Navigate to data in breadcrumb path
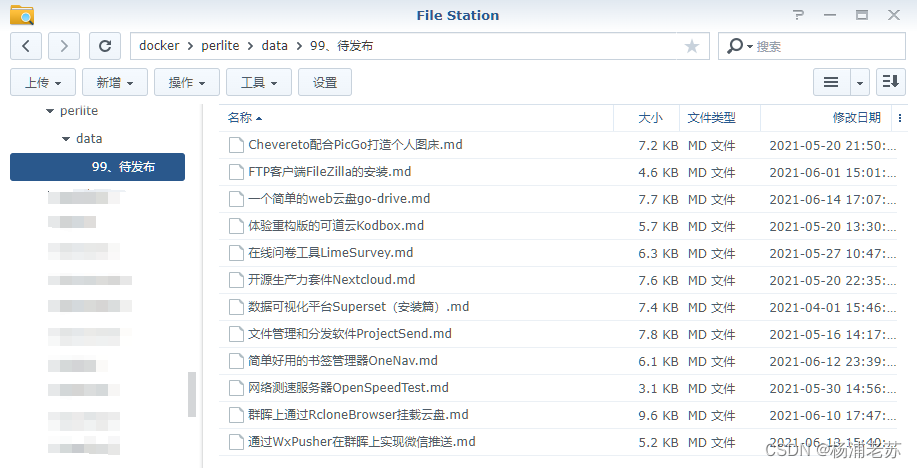The width and height of the screenshot is (917, 468). click(274, 46)
